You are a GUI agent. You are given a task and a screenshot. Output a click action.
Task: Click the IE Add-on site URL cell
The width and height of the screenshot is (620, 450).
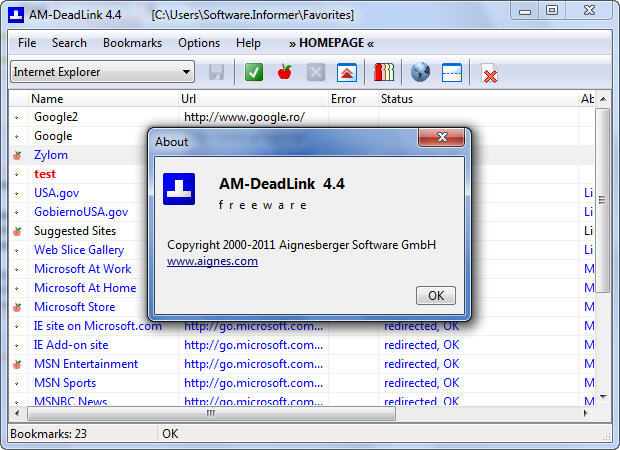253,345
